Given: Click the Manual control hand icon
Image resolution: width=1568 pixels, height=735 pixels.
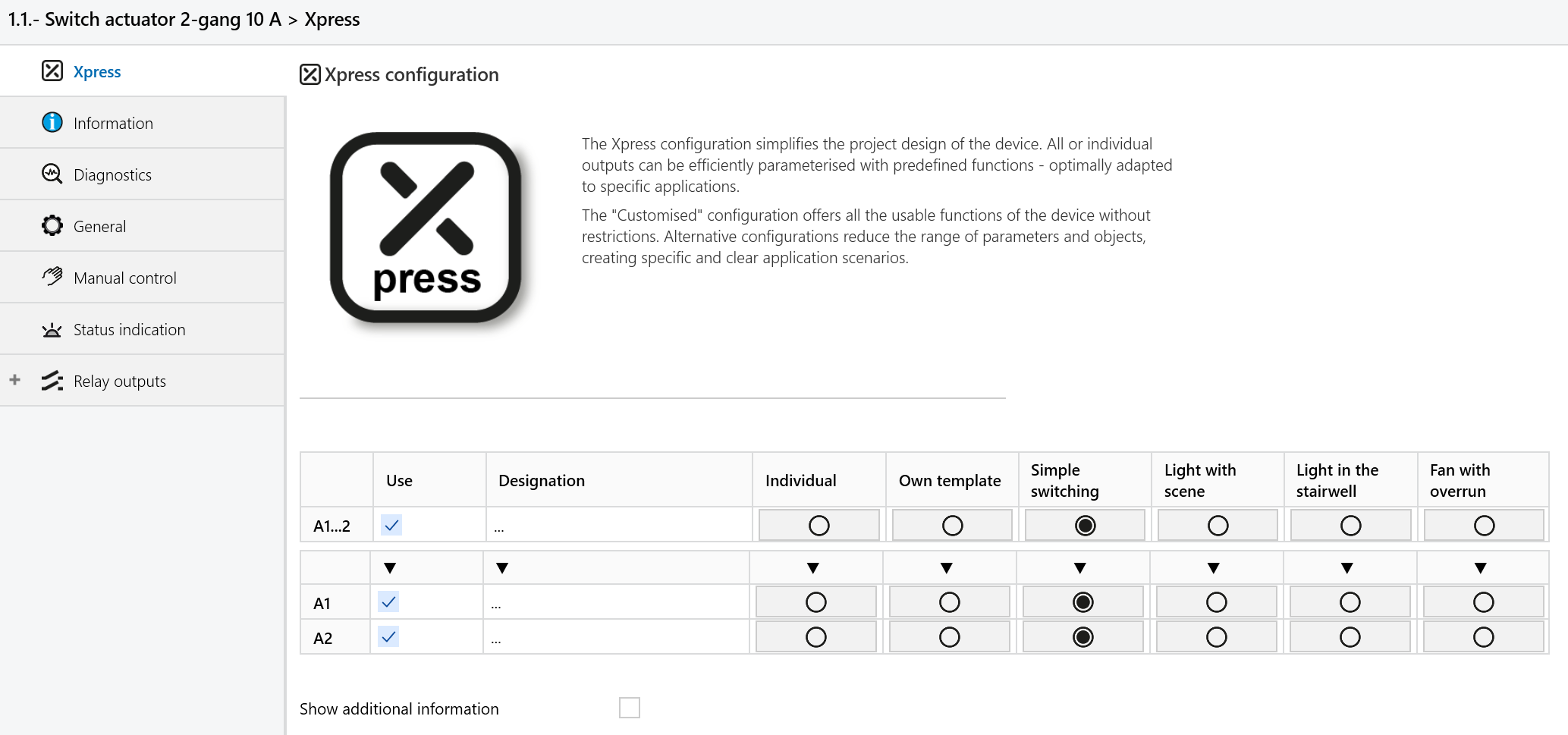Looking at the screenshot, I should (x=52, y=277).
